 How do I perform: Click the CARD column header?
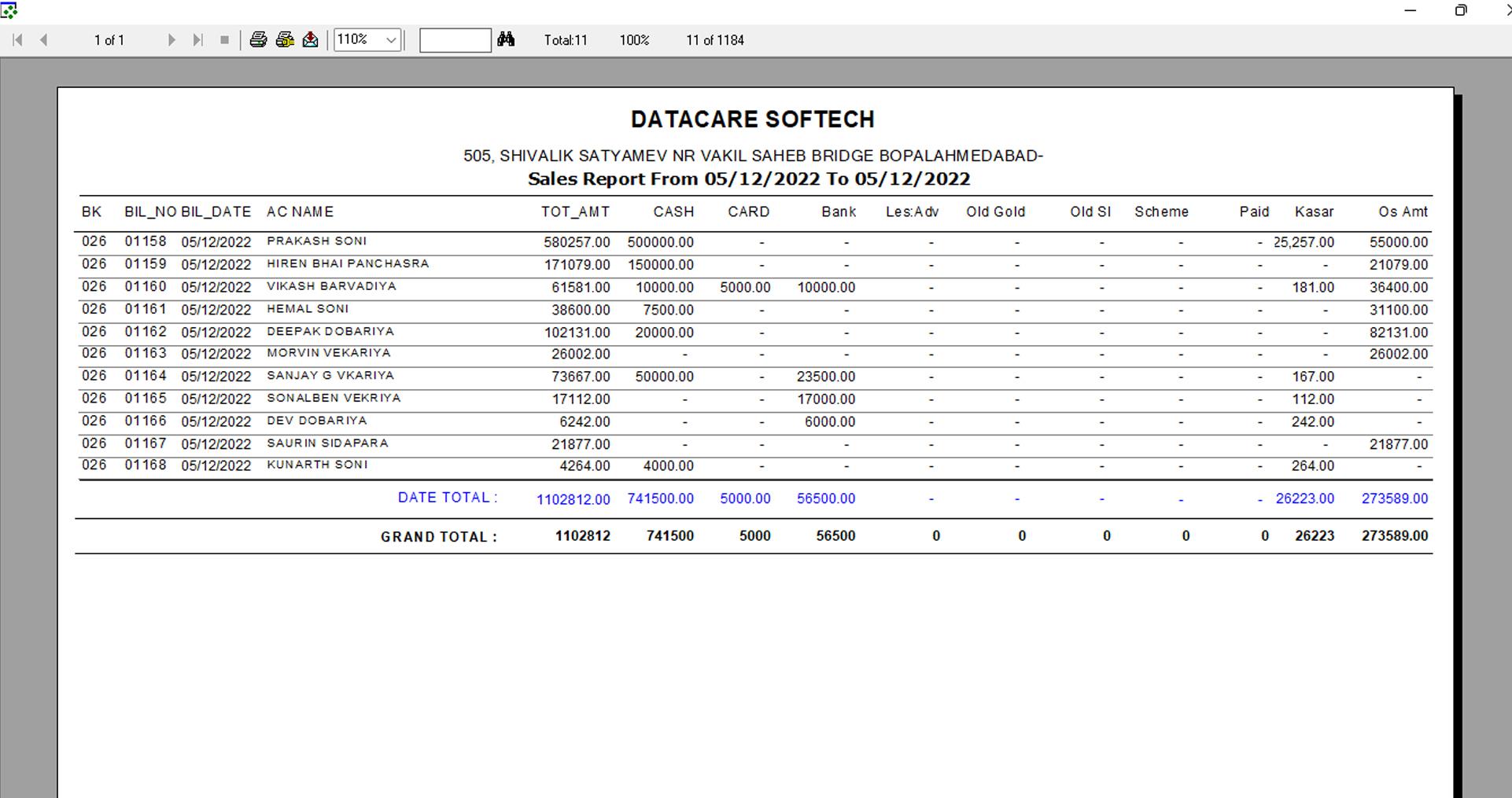tap(748, 212)
